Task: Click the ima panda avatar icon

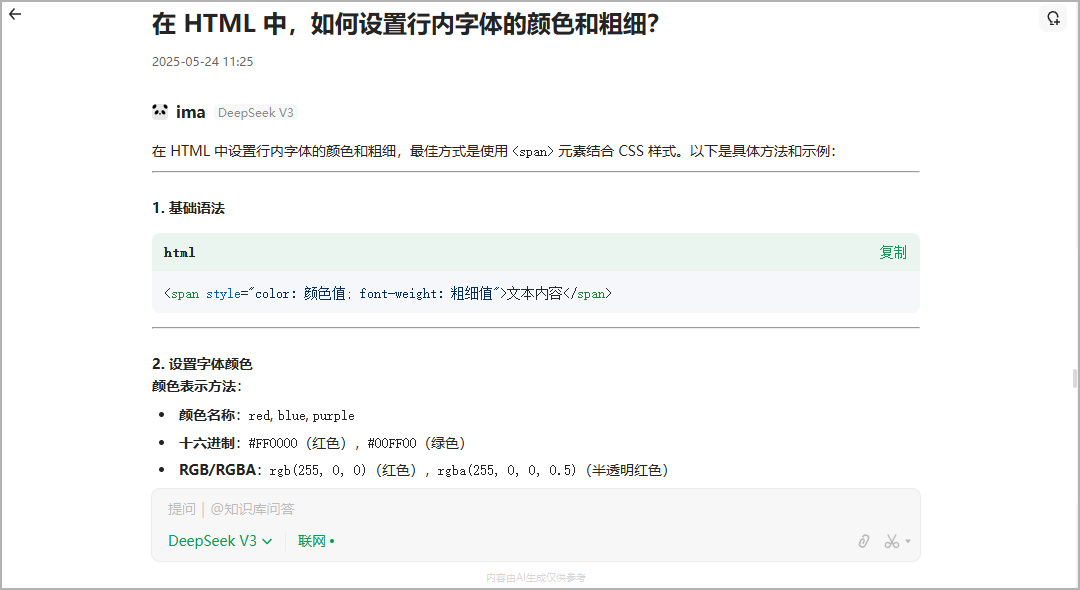Action: (x=160, y=112)
